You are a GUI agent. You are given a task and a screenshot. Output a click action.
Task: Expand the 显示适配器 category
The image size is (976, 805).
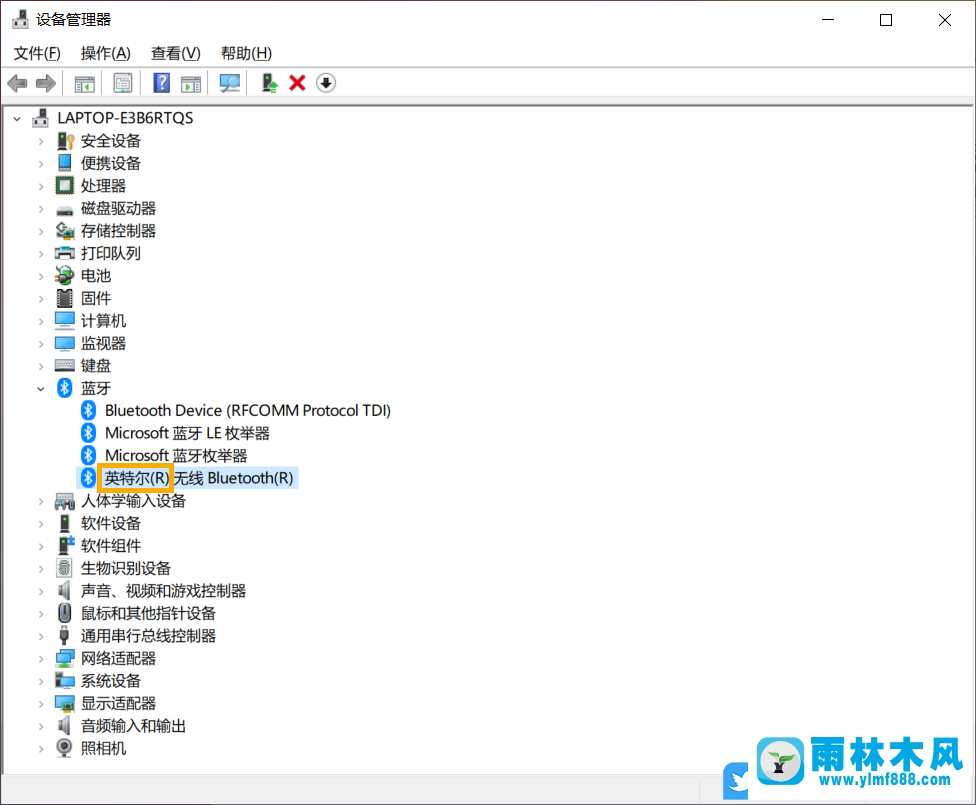pos(41,704)
